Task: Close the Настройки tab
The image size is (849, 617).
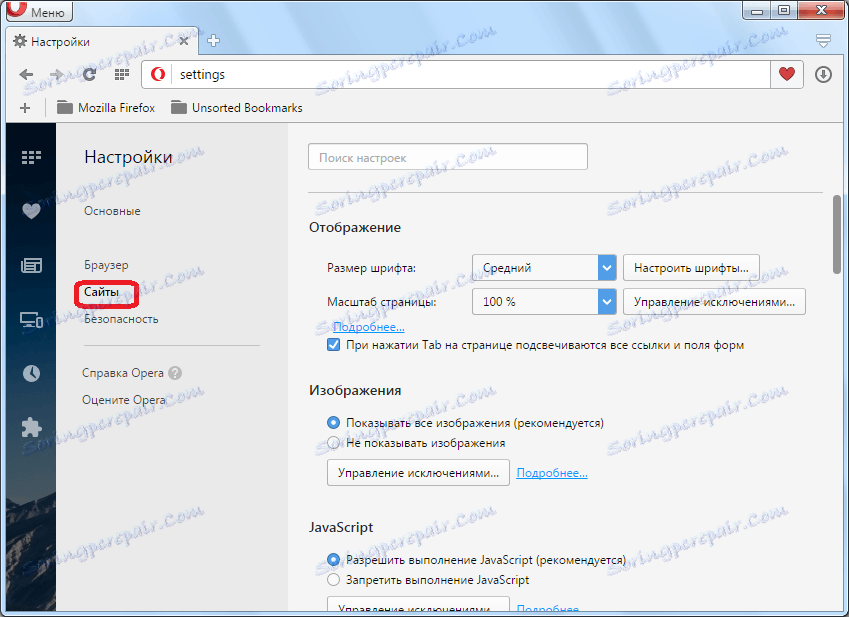Action: click(x=184, y=41)
